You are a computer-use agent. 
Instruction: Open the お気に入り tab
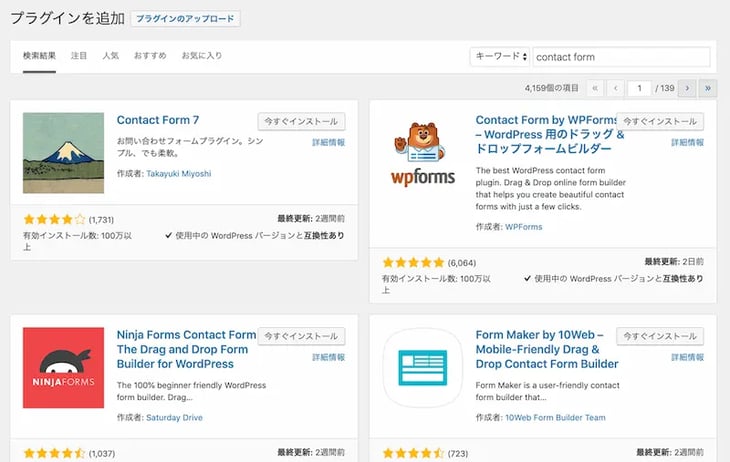click(201, 56)
